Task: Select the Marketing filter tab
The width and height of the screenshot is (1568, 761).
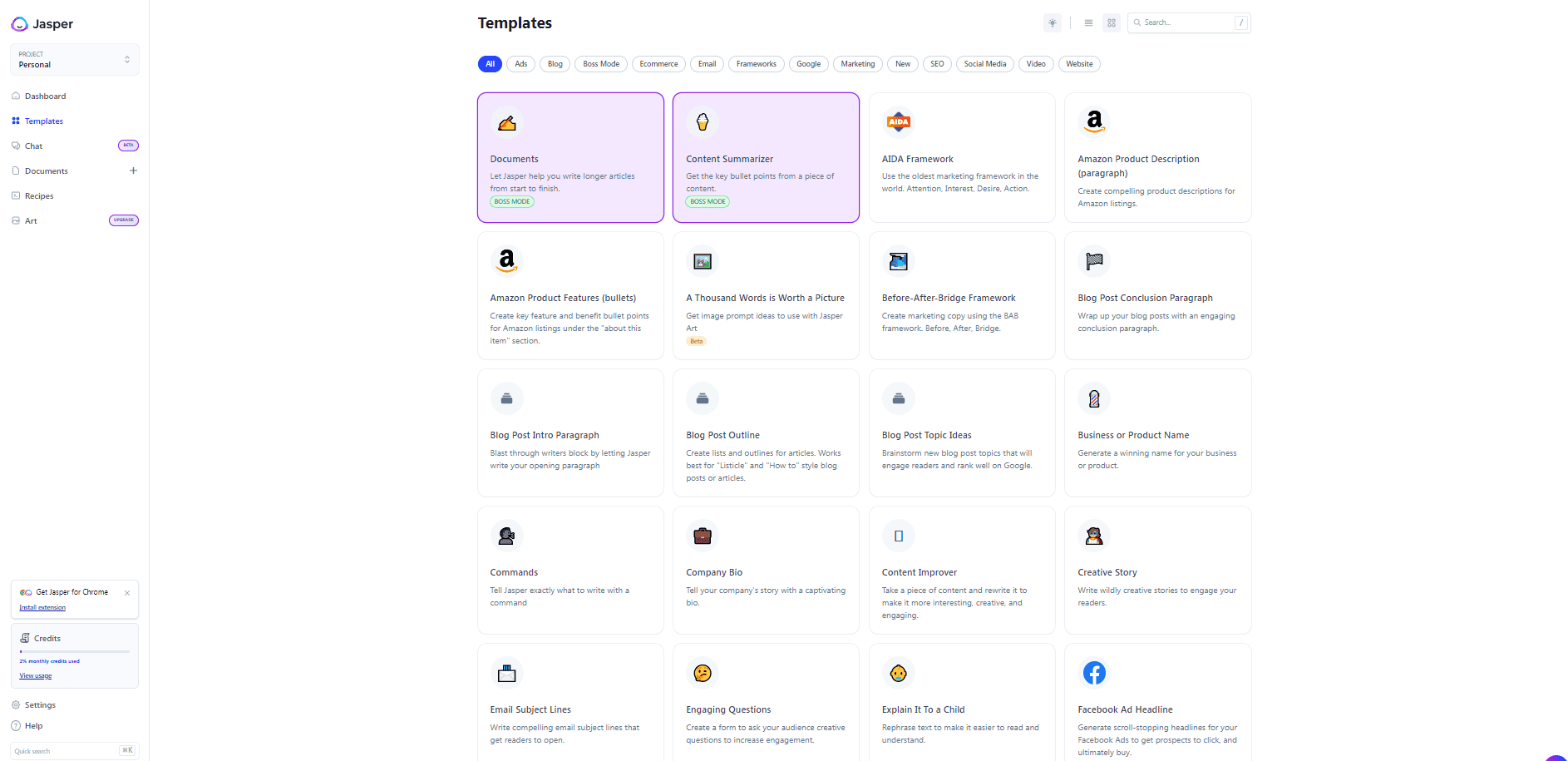Action: pyautogui.click(x=858, y=64)
